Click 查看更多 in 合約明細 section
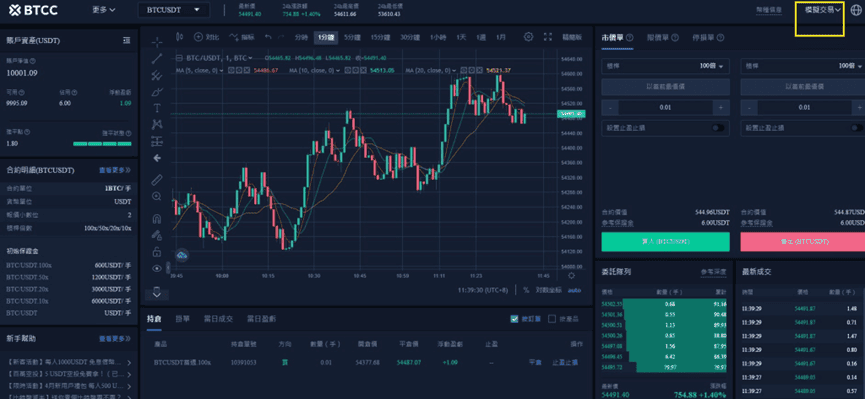This screenshot has height=399, width=865. (x=115, y=170)
